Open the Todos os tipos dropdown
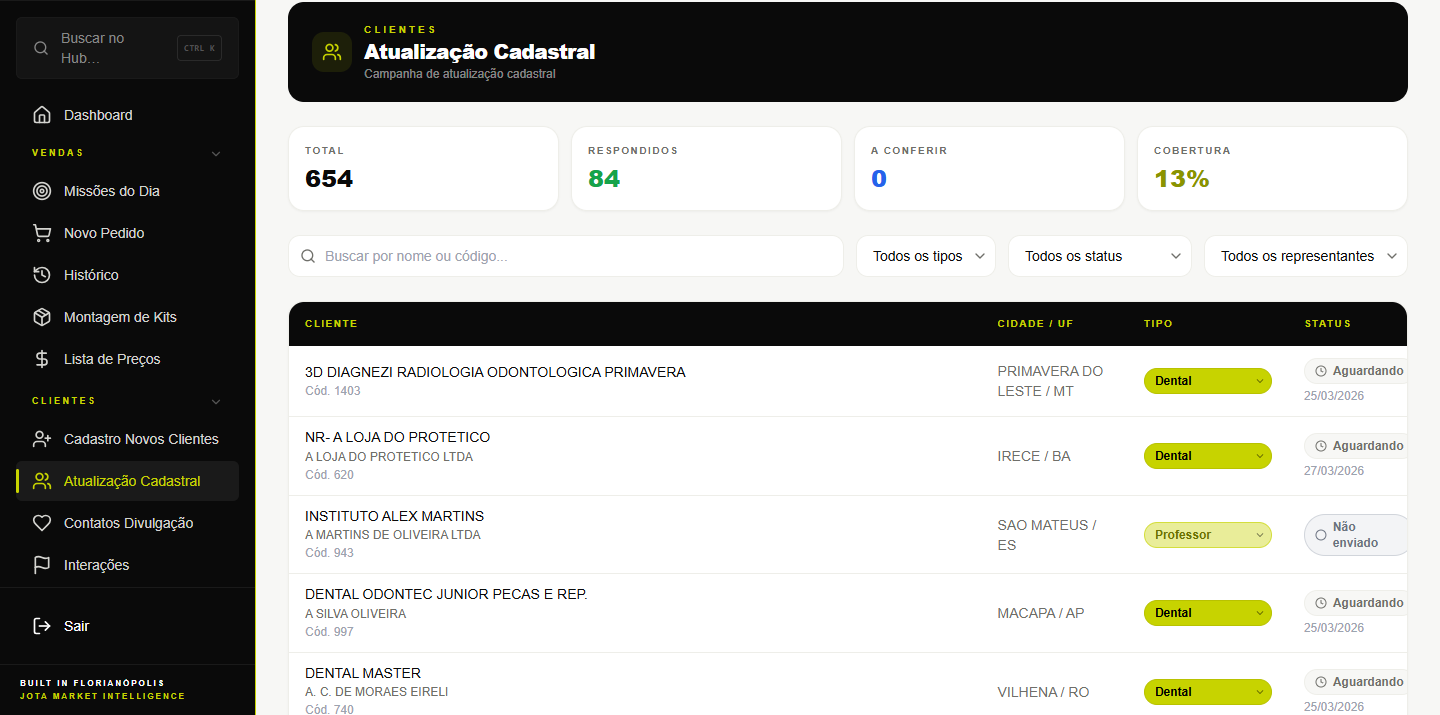This screenshot has width=1440, height=715. tap(926, 256)
